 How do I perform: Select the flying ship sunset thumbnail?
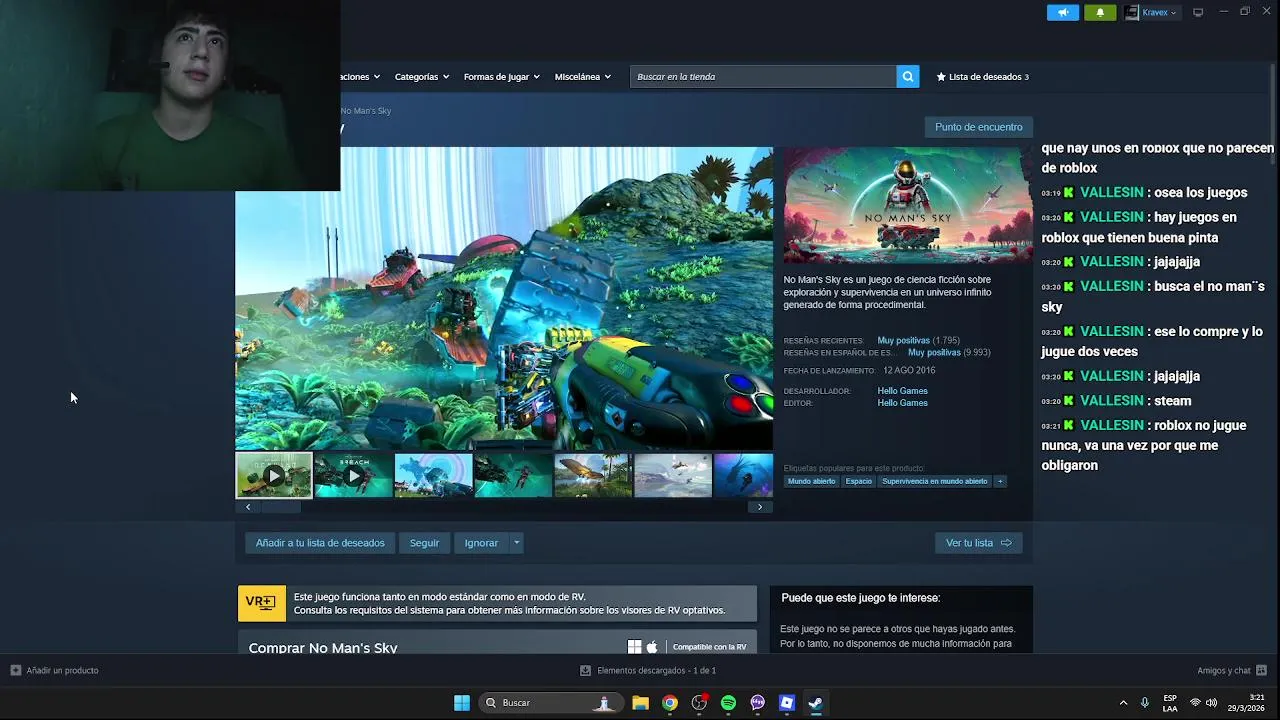pyautogui.click(x=593, y=475)
